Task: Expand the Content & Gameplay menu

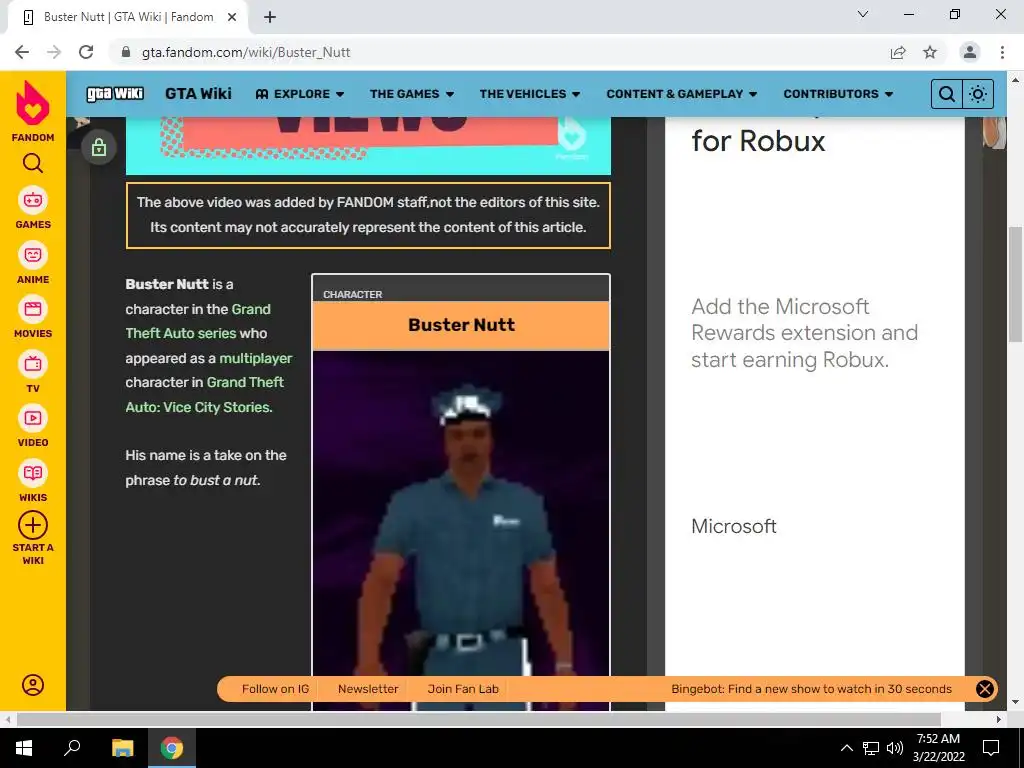Action: pyautogui.click(x=681, y=94)
